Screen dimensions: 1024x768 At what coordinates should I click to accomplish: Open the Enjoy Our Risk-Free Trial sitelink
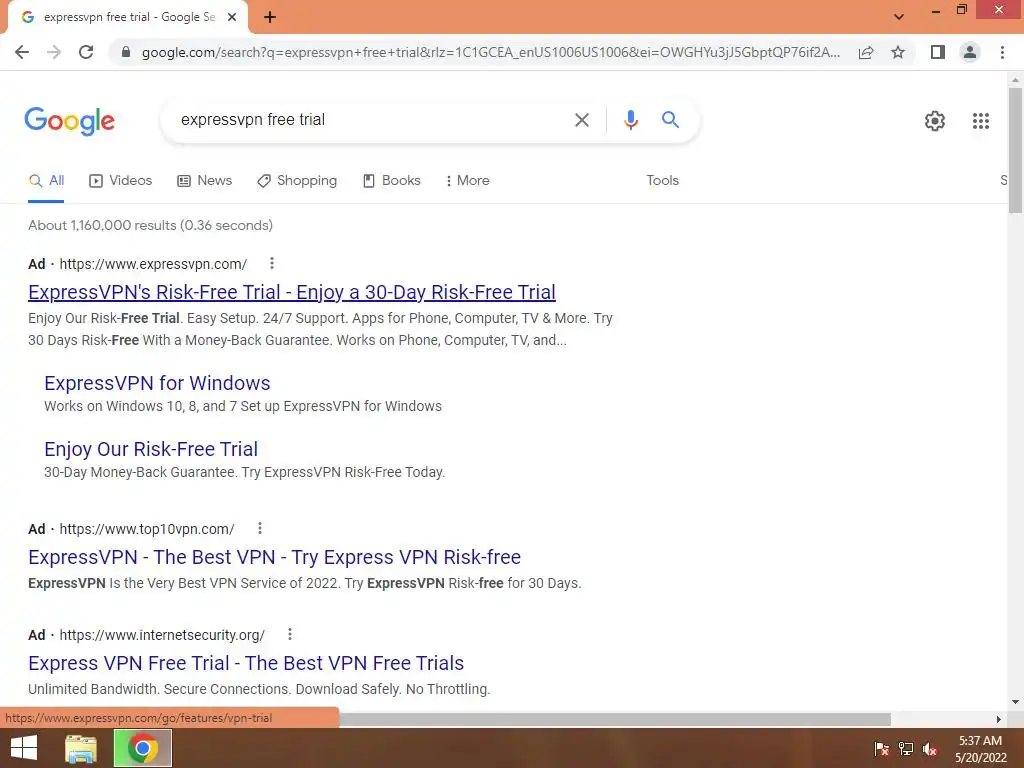[x=151, y=449]
